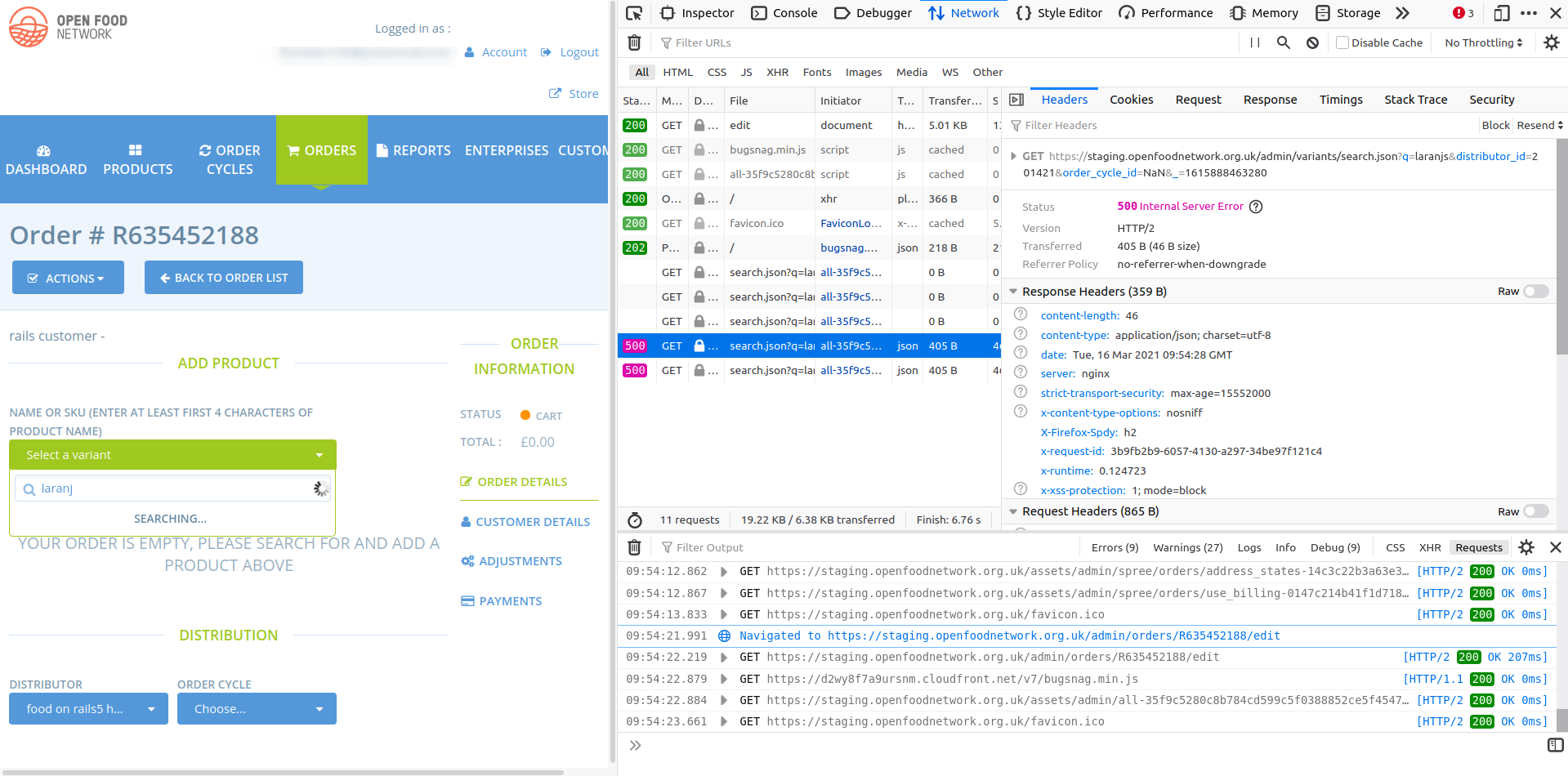The image size is (1568, 776).
Task: Open the Order Cycle Choose dropdown
Action: pyautogui.click(x=257, y=709)
